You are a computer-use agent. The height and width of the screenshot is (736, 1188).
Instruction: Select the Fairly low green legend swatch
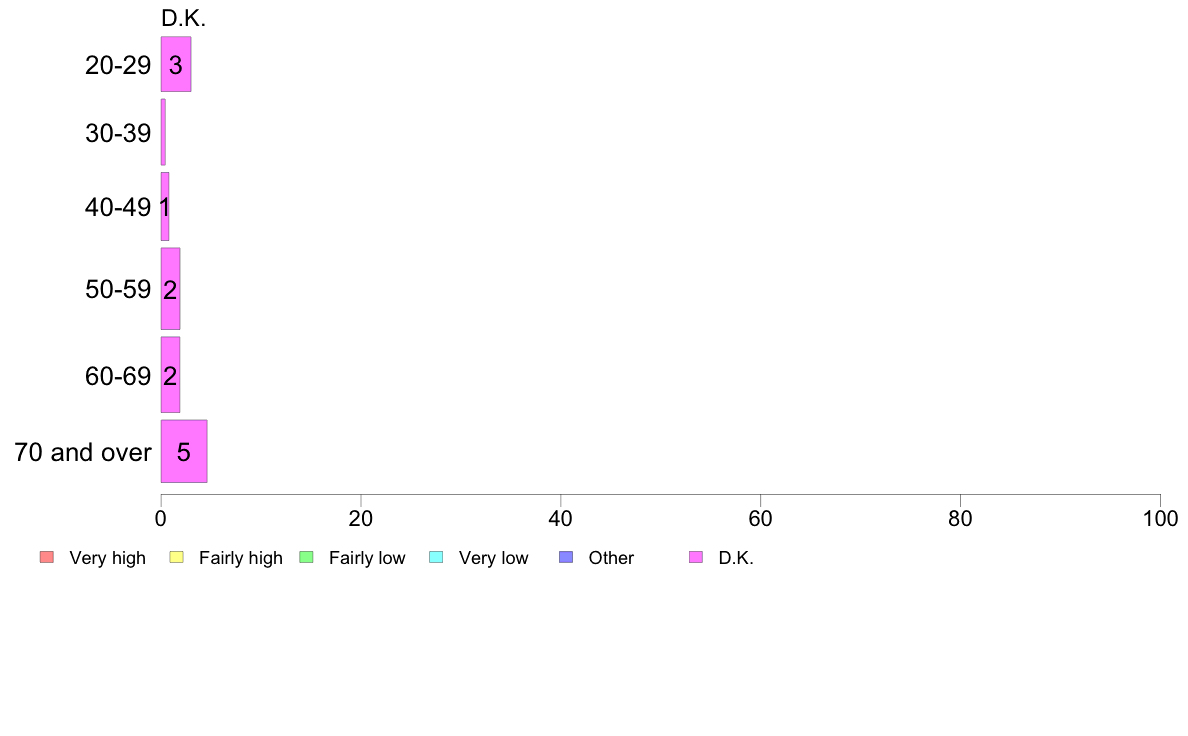pos(307,557)
